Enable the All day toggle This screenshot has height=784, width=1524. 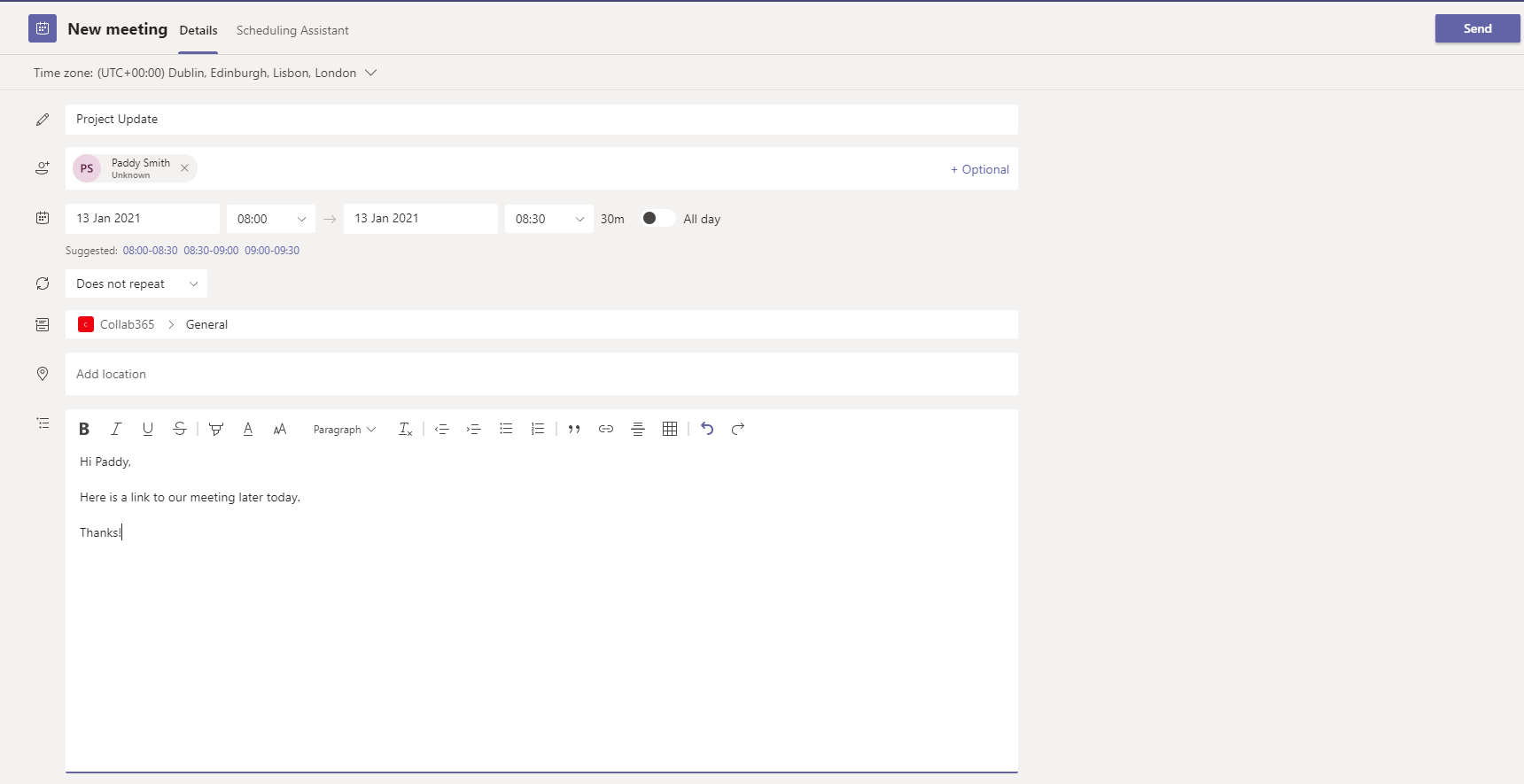657,218
